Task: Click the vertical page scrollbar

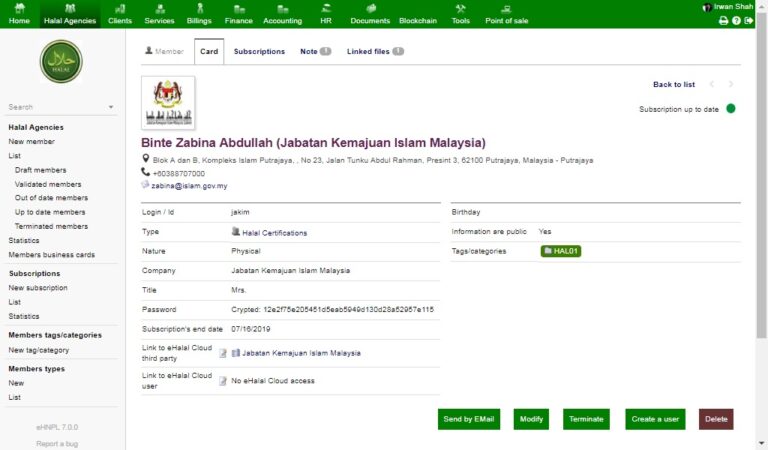Action: tap(762, 176)
